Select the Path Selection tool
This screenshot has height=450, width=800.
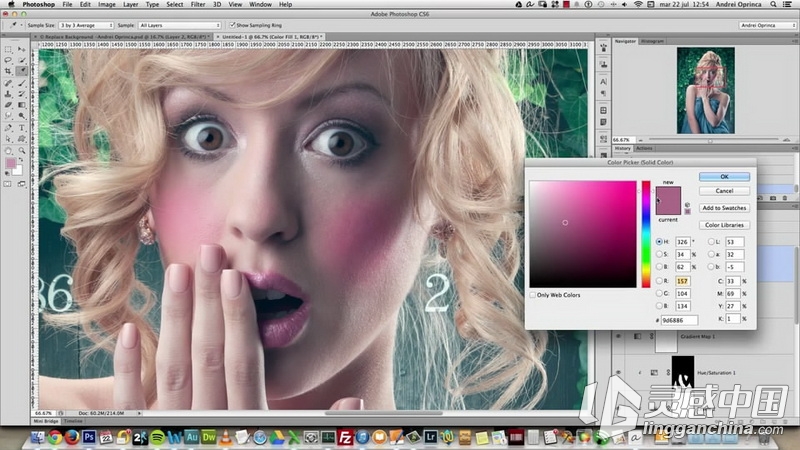click(9, 139)
